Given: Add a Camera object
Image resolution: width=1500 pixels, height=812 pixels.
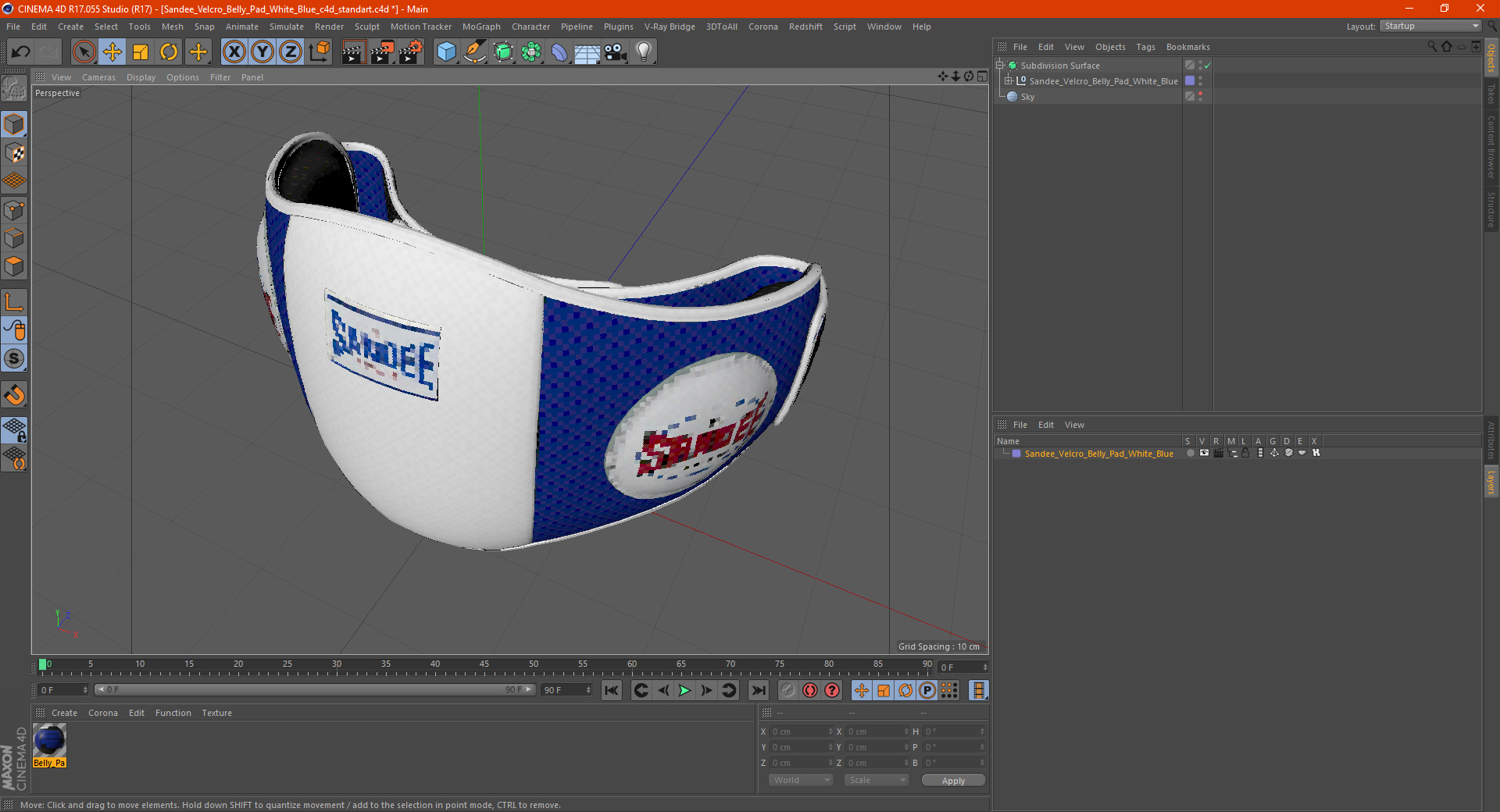Looking at the screenshot, I should click(616, 52).
